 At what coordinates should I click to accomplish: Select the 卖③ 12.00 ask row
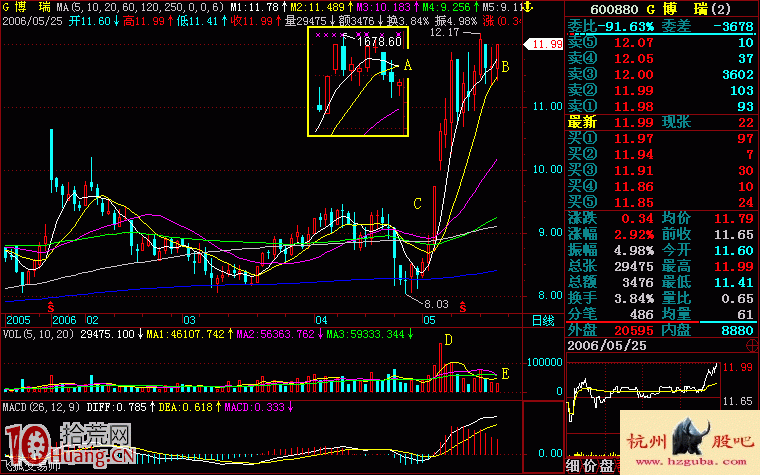661,75
